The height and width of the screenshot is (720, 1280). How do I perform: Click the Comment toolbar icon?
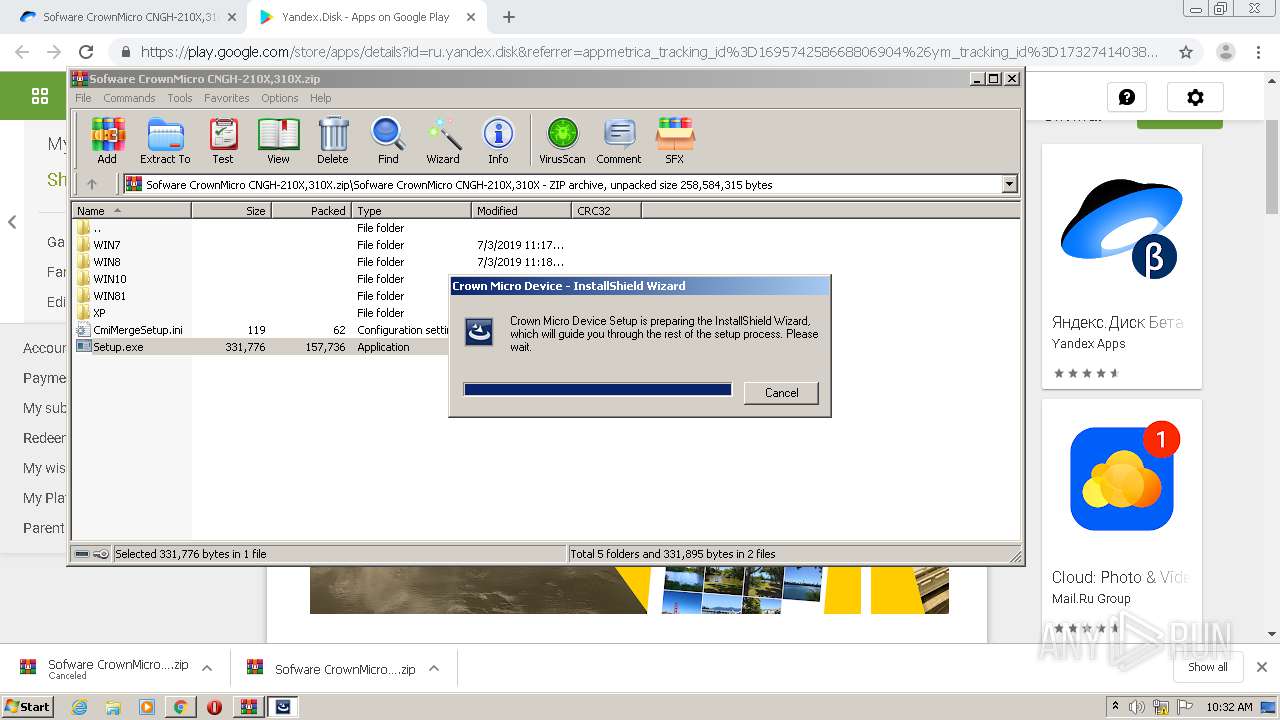coord(619,140)
